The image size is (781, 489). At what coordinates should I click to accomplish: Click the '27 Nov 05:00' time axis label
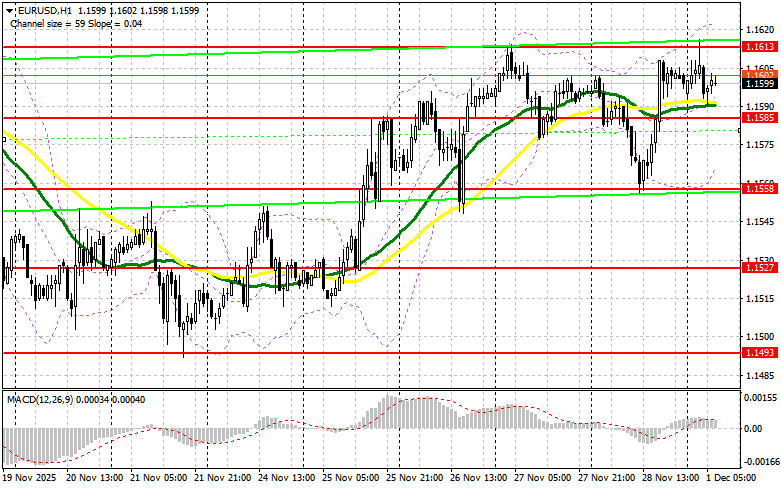pos(543,478)
